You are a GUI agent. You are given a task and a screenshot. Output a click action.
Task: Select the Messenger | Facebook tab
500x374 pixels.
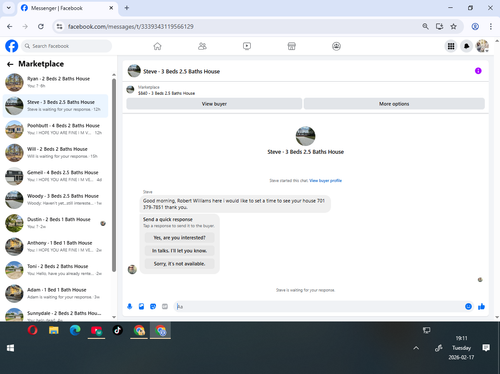67,8
